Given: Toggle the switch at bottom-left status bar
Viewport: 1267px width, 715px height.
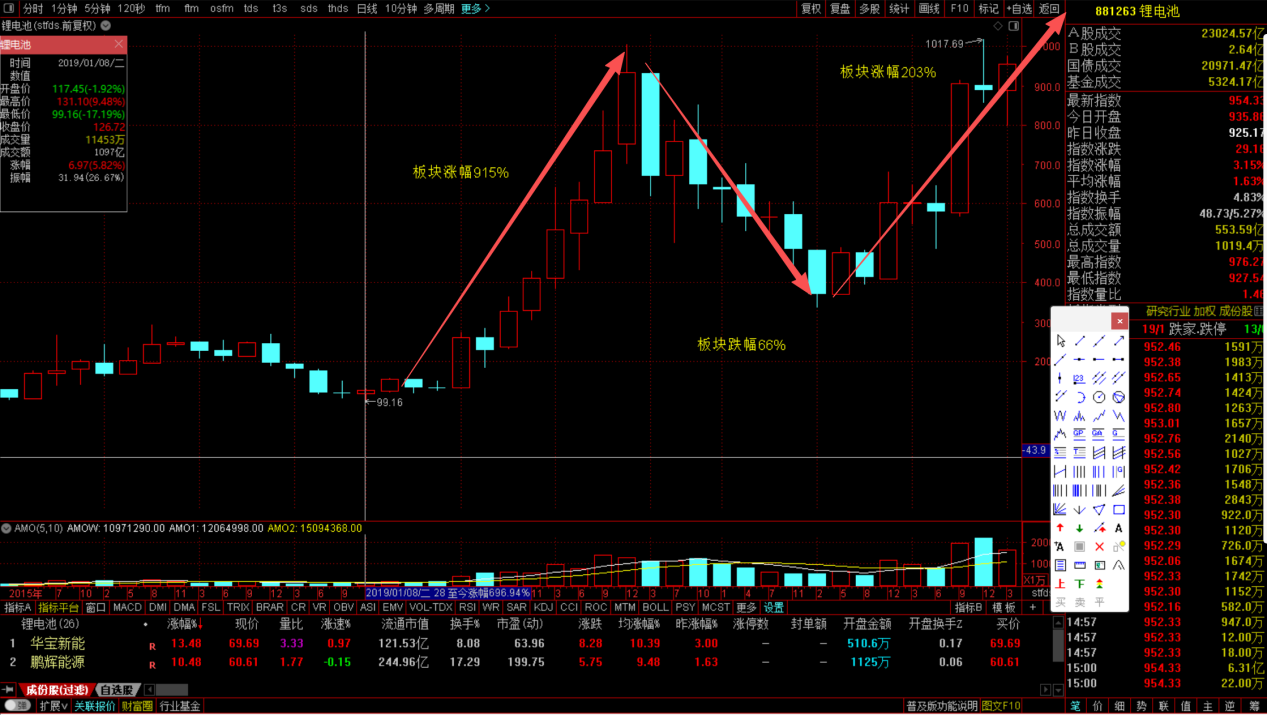Looking at the screenshot, I should [x=17, y=706].
